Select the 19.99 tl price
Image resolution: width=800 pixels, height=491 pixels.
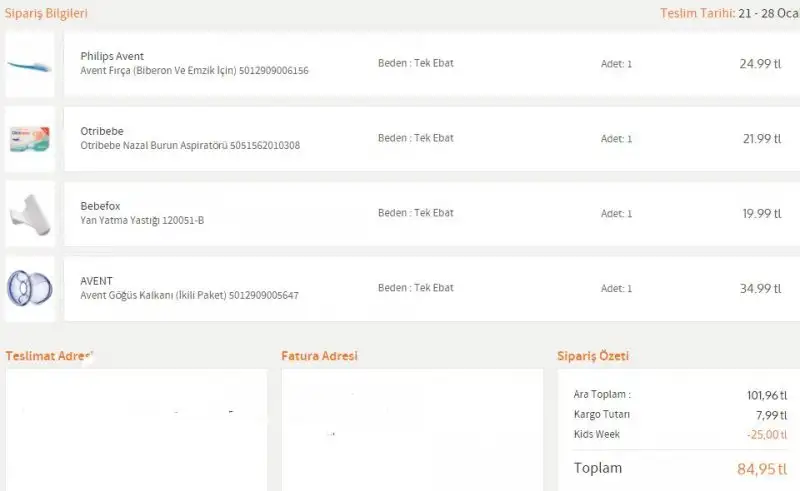tap(762, 214)
